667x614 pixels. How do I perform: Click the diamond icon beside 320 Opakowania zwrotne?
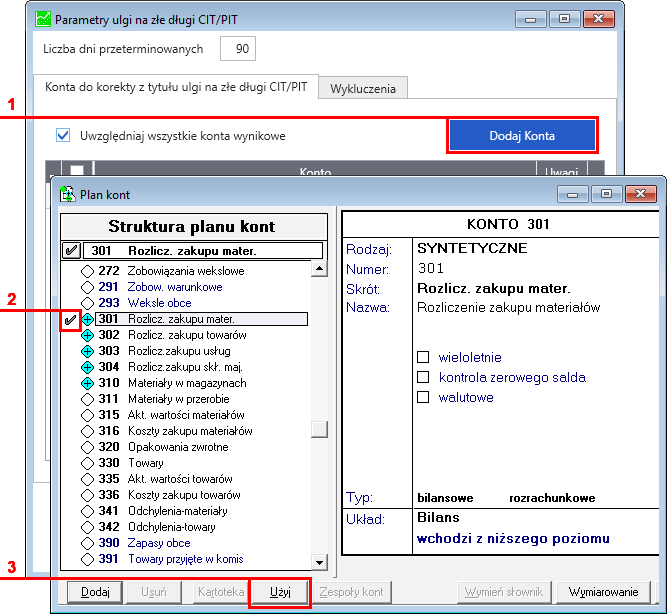87,447
